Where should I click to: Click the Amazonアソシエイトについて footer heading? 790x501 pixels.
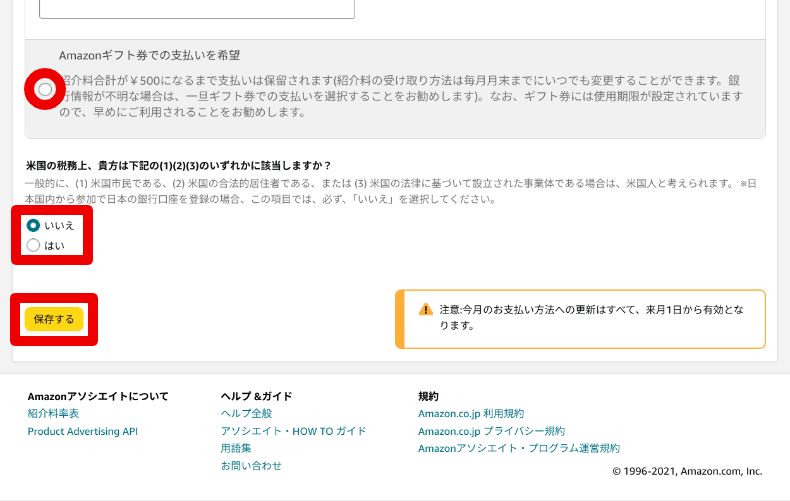point(98,396)
